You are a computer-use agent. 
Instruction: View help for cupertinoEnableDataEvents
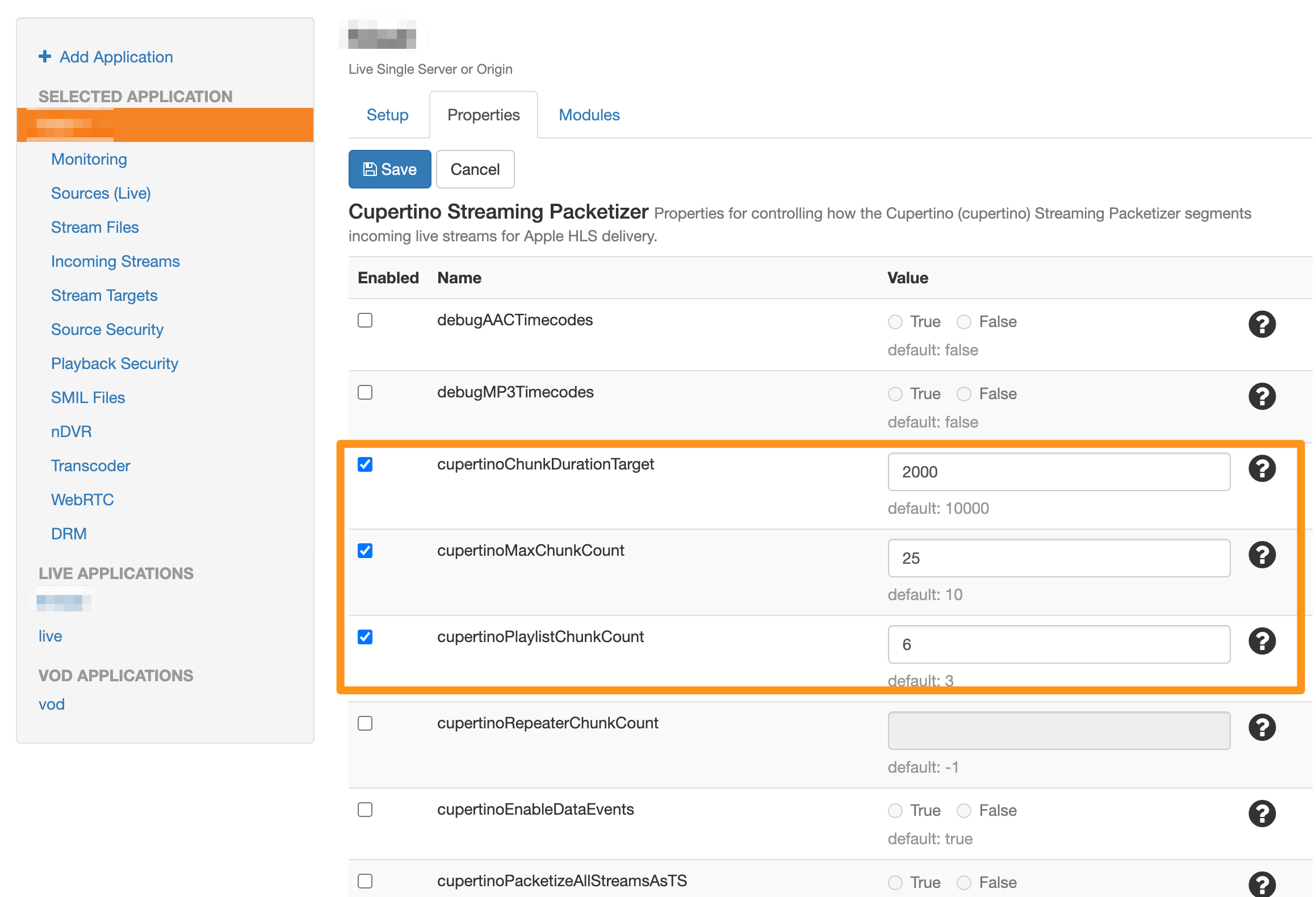tap(1261, 814)
